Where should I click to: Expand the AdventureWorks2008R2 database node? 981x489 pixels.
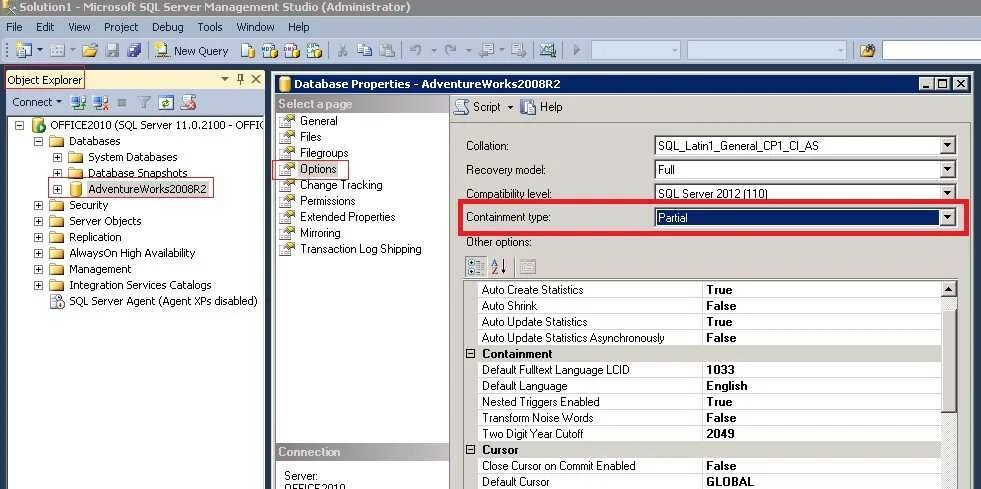pos(58,189)
